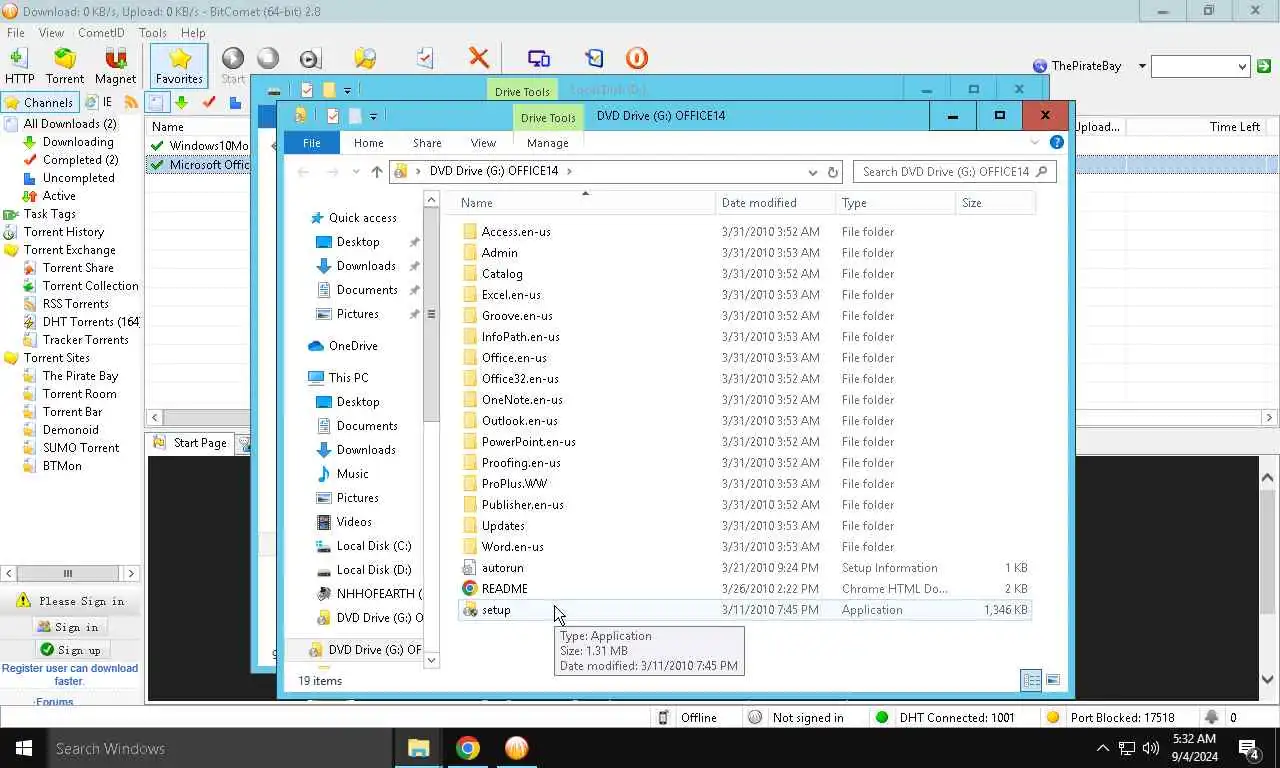Click the red X delete icon in BitComet

(x=479, y=59)
